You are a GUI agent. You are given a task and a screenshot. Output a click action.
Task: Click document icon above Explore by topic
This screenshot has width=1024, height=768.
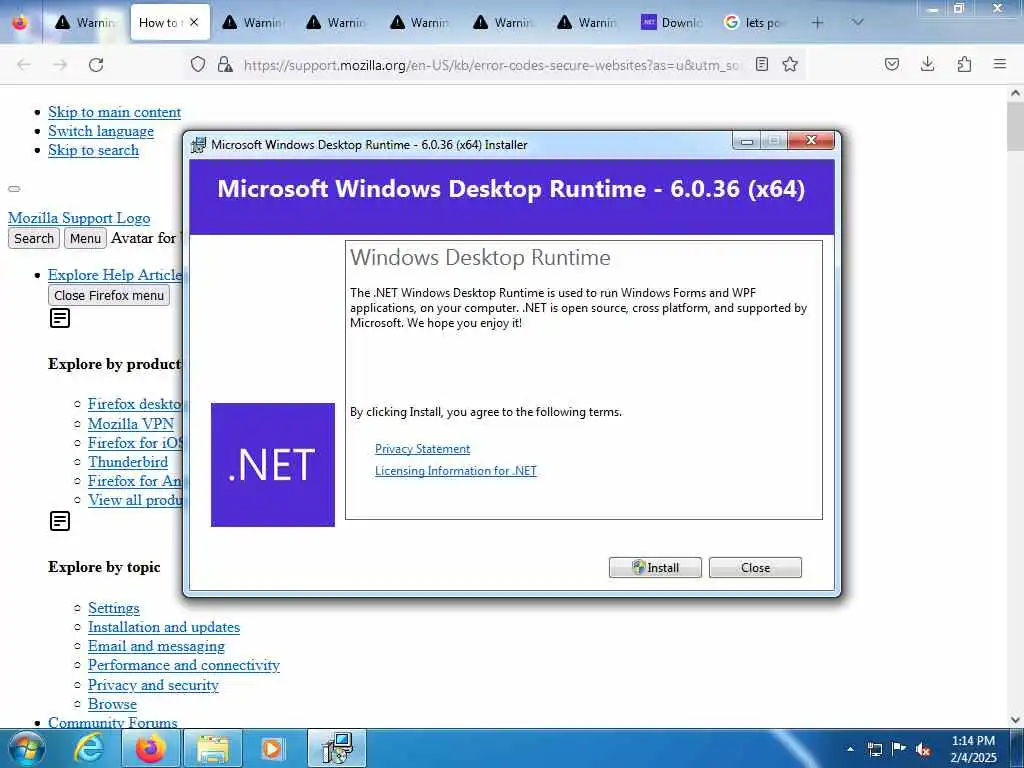coord(60,521)
